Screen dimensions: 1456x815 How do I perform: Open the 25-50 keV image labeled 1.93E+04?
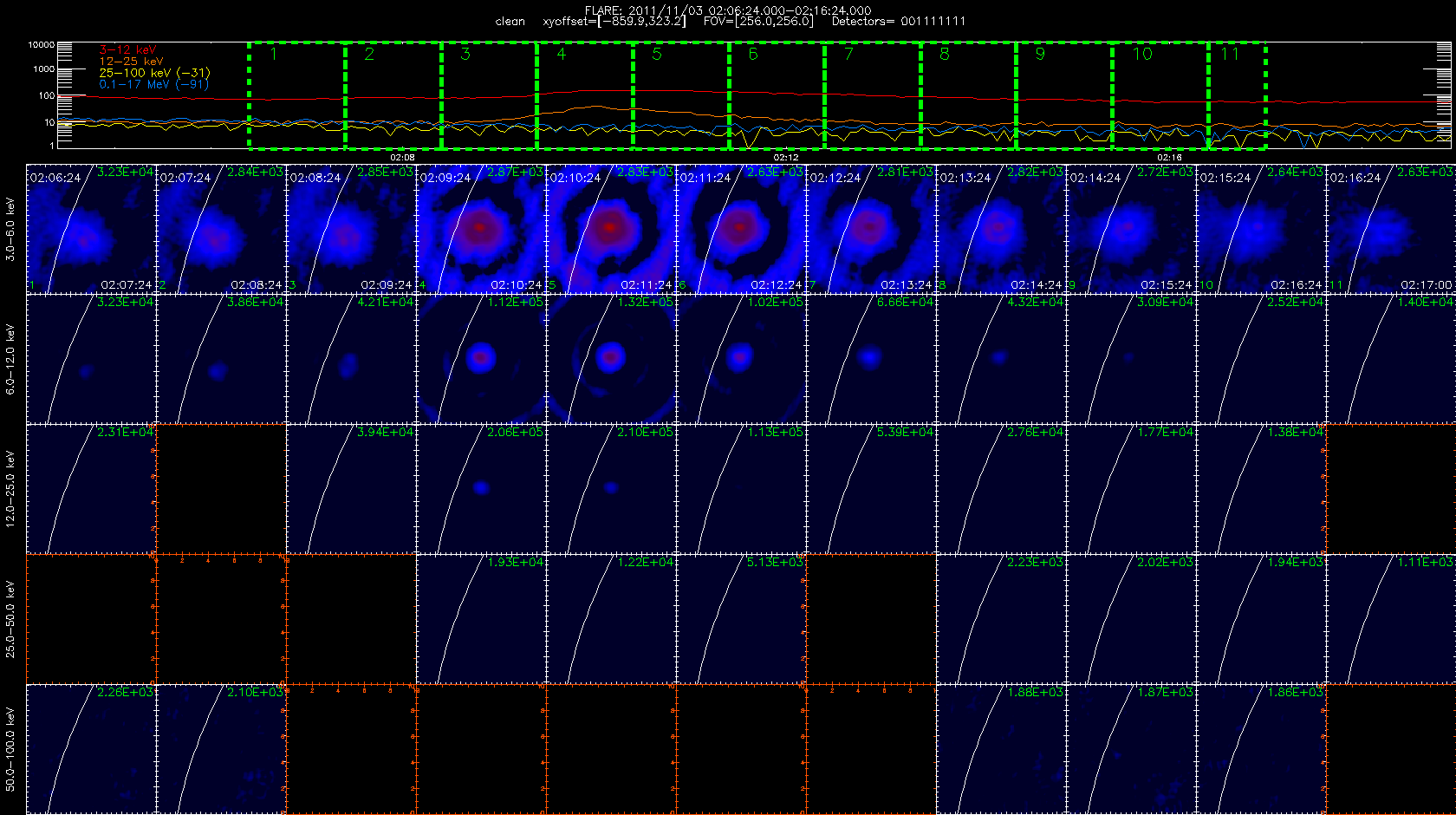pos(481,618)
